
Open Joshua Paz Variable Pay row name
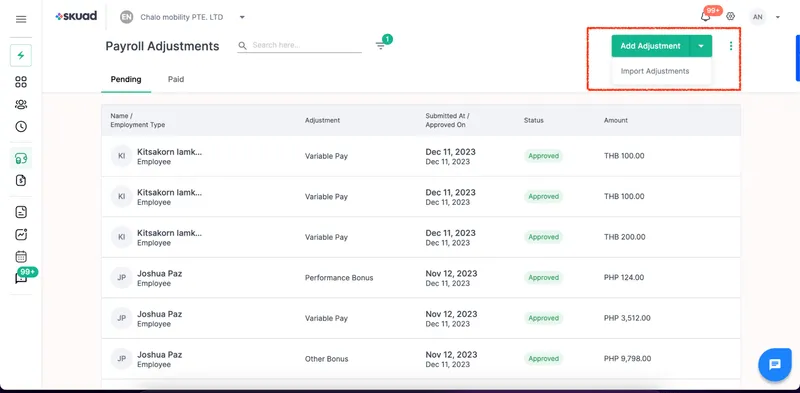coord(160,314)
